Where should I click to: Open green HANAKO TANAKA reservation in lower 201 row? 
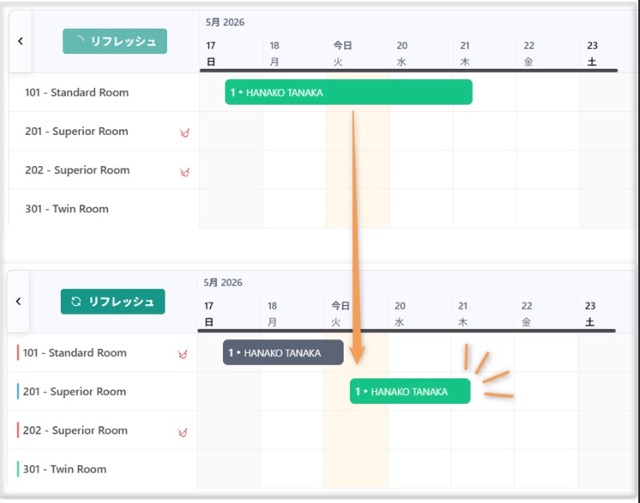[410, 391]
